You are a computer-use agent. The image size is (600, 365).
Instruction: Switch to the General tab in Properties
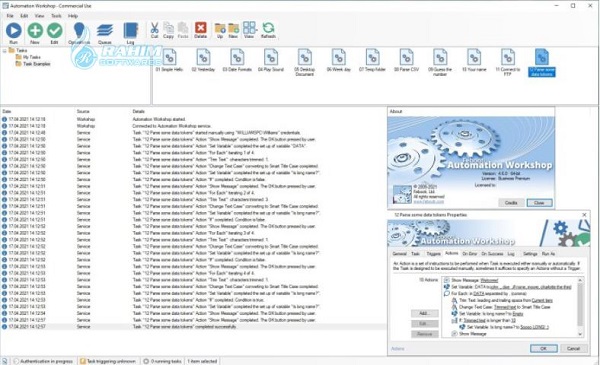[x=399, y=254]
